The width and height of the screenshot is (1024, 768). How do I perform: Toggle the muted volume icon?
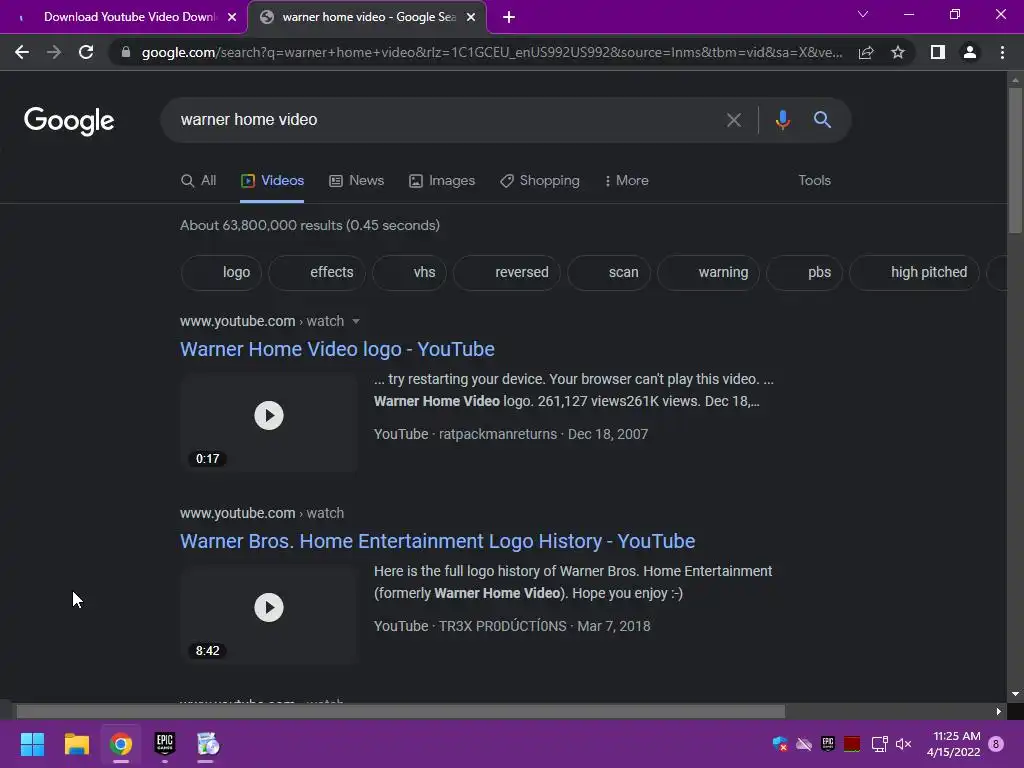[x=903, y=744]
